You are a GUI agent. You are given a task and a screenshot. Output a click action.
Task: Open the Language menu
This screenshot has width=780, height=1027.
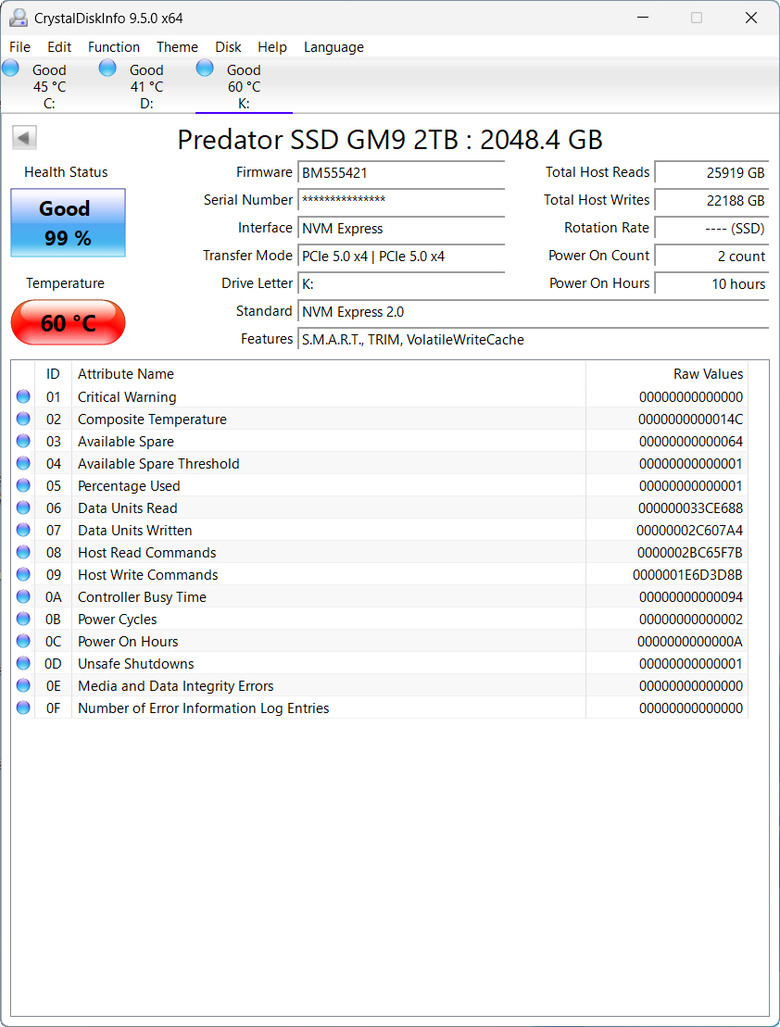(x=333, y=47)
